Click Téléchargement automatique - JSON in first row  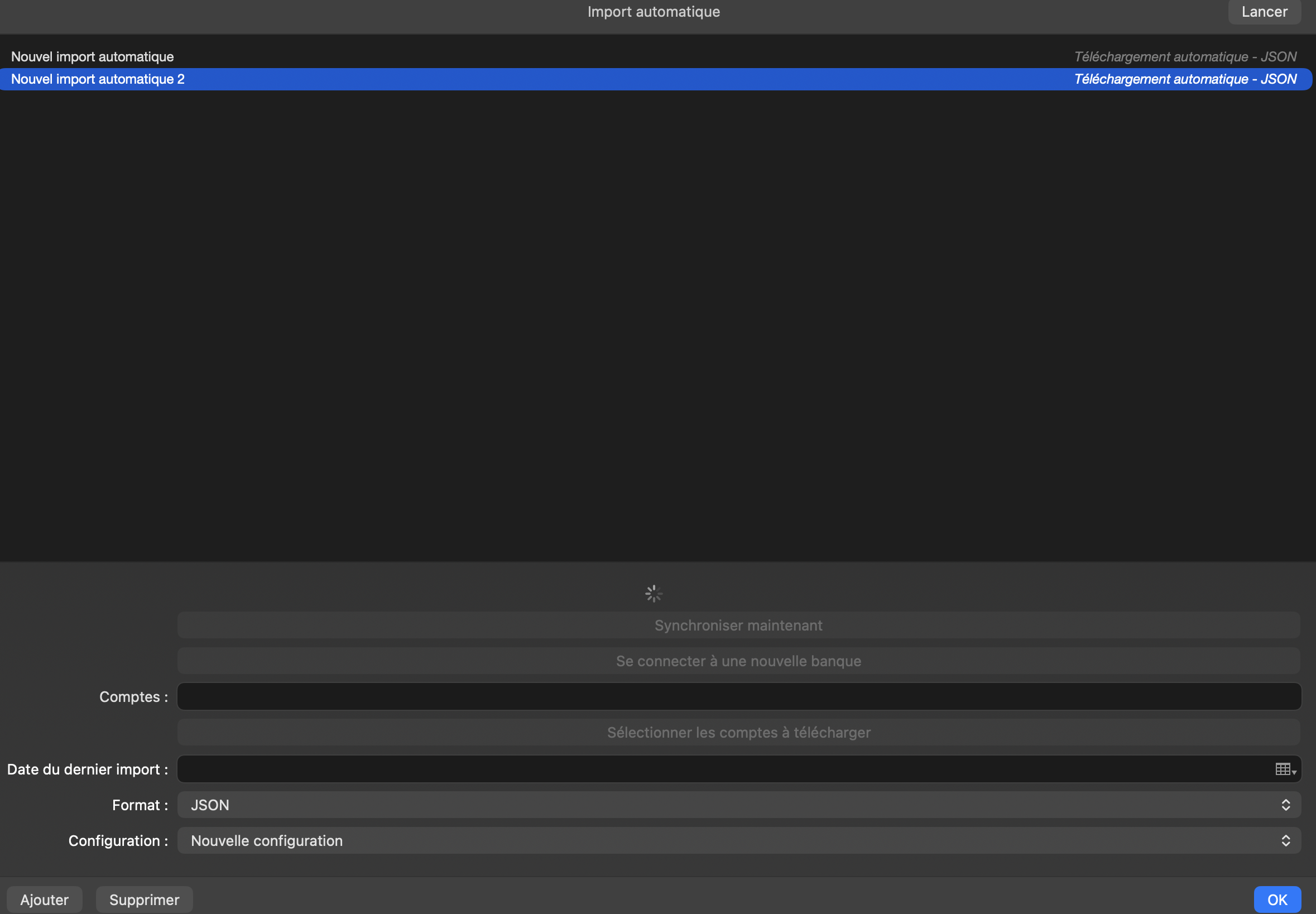coord(1185,57)
